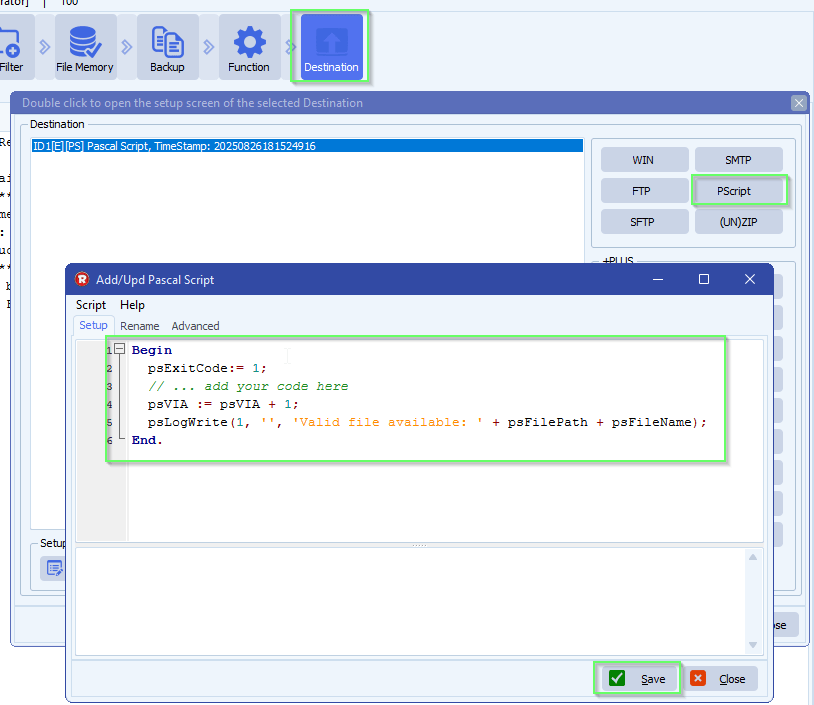Click the SFTP destination button
The height and width of the screenshot is (705, 814).
(x=644, y=222)
